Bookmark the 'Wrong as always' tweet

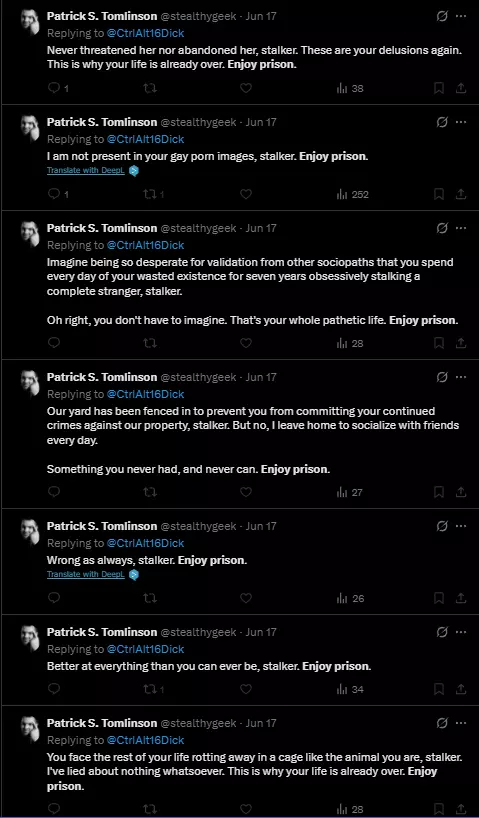coord(439,598)
